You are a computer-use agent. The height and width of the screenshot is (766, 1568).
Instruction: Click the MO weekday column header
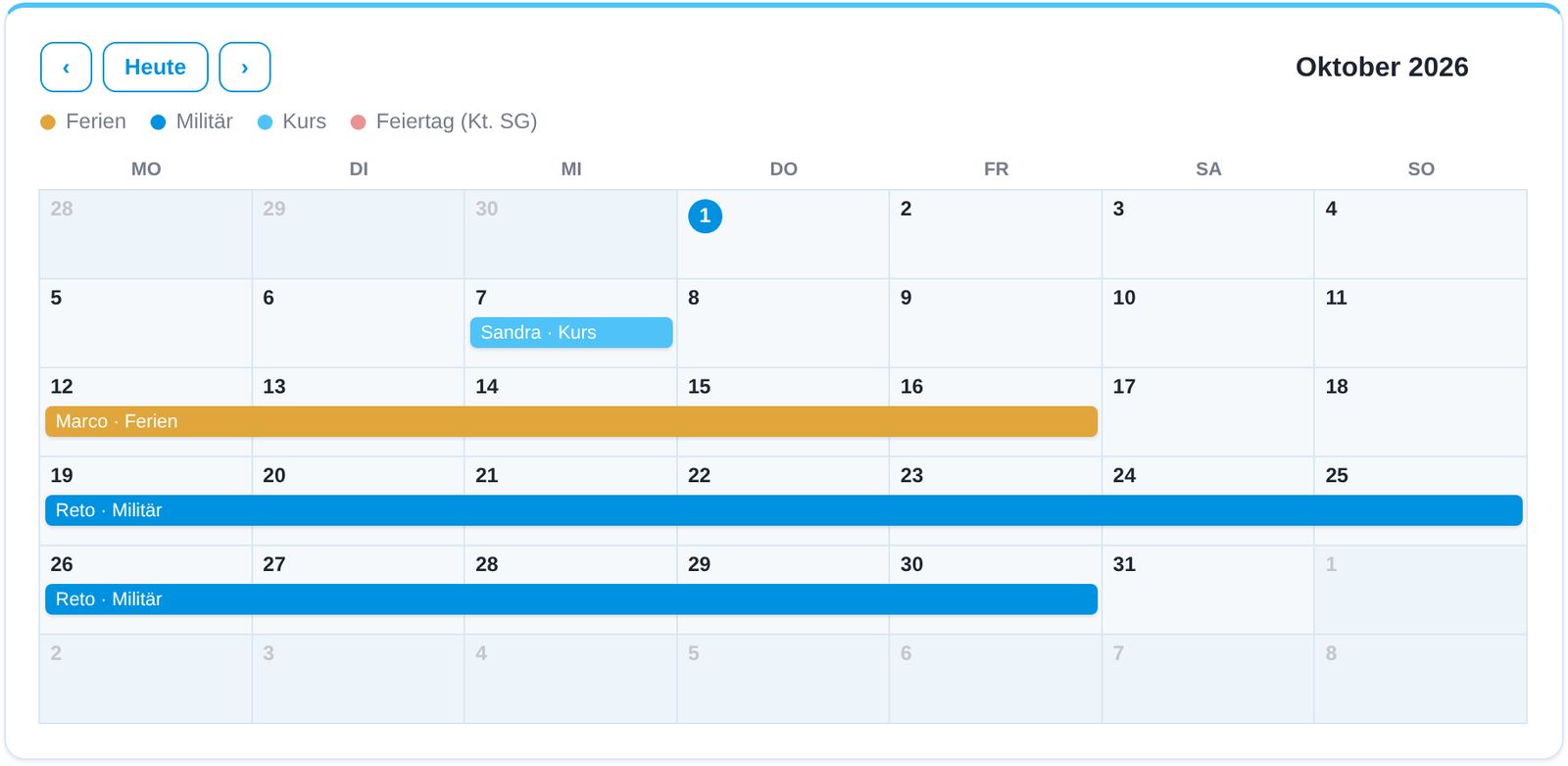point(146,168)
